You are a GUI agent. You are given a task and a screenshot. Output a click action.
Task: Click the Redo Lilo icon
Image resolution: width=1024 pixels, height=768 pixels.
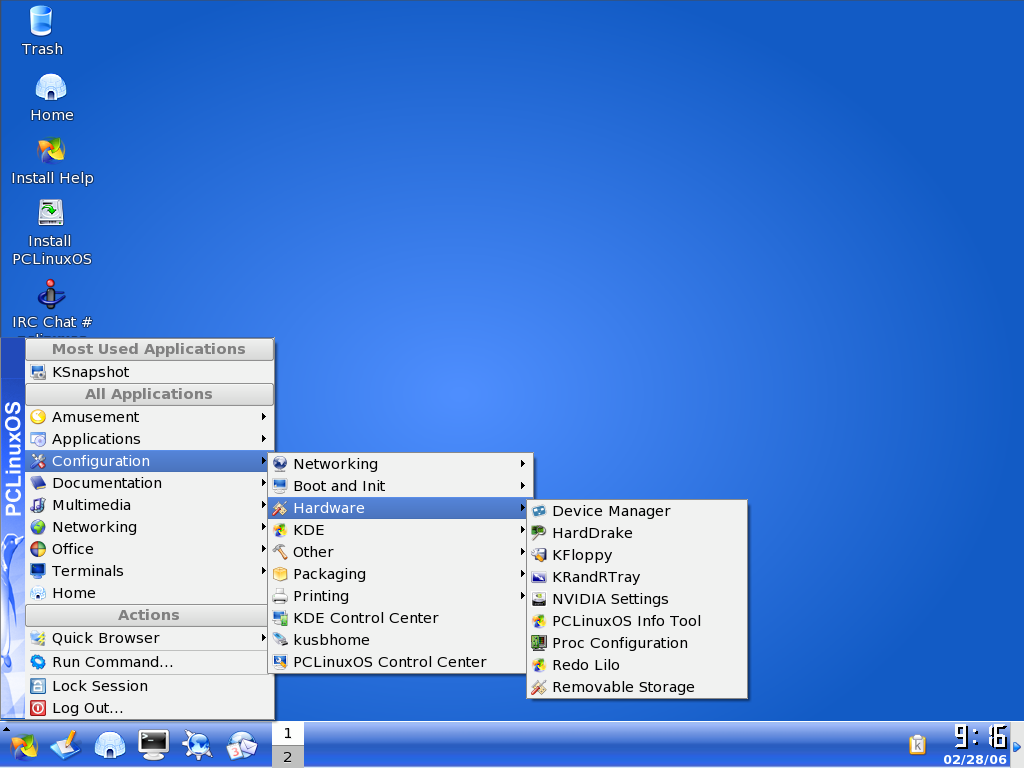[539, 665]
